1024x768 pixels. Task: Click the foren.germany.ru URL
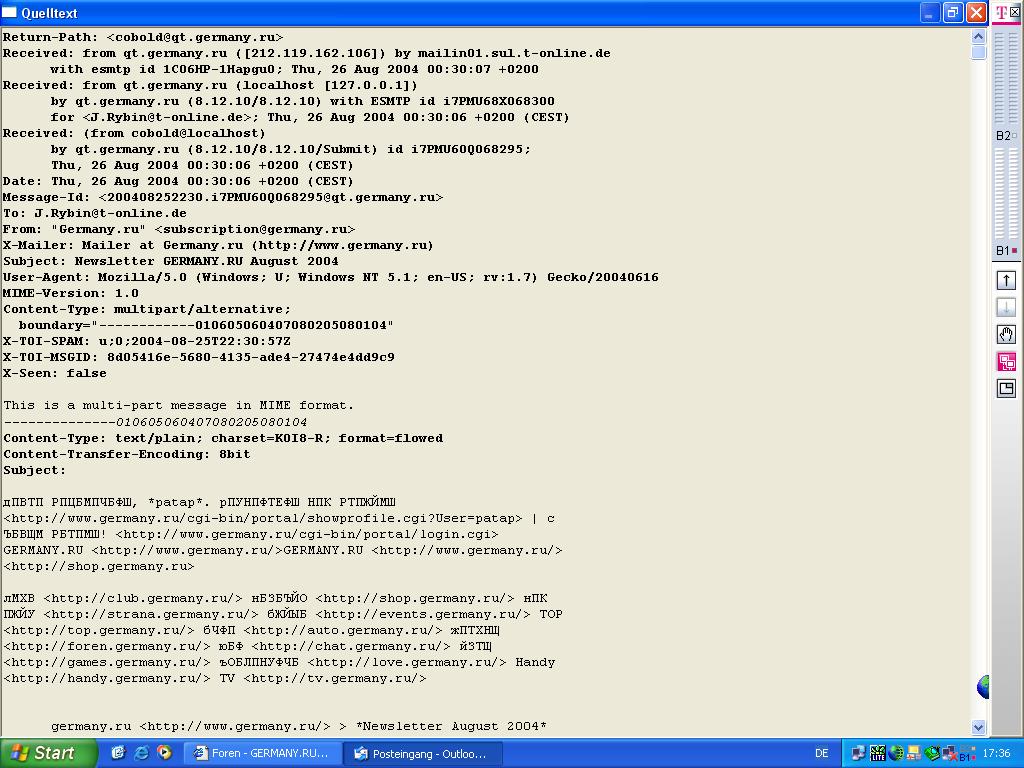click(107, 647)
